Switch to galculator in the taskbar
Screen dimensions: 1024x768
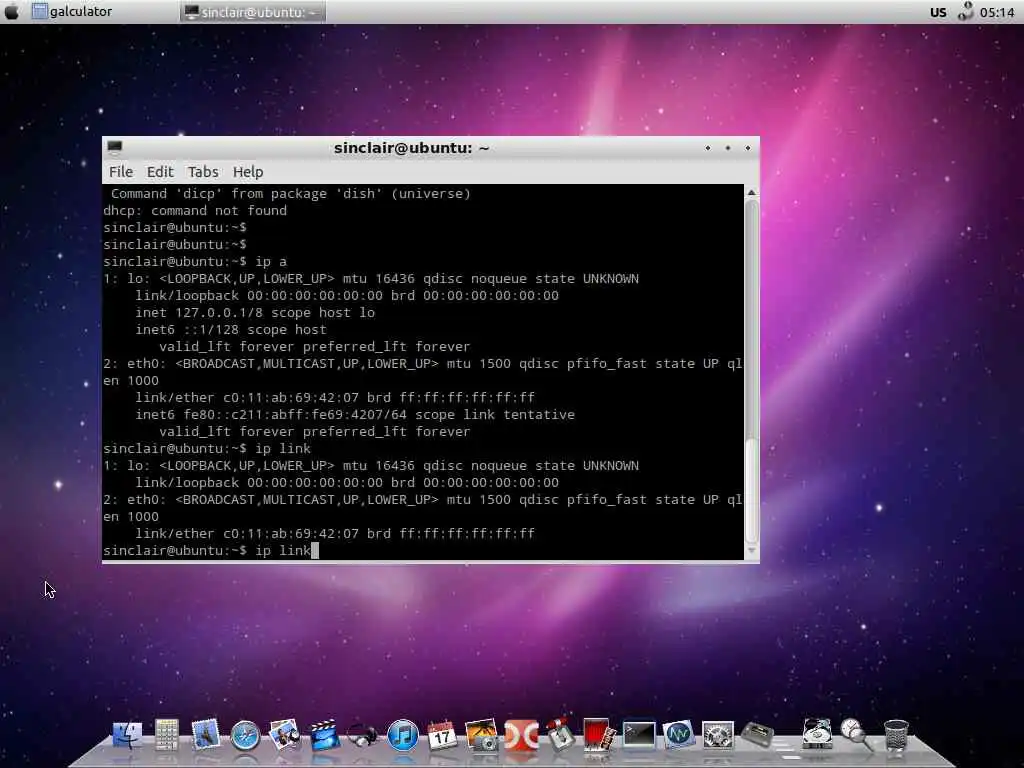72,11
